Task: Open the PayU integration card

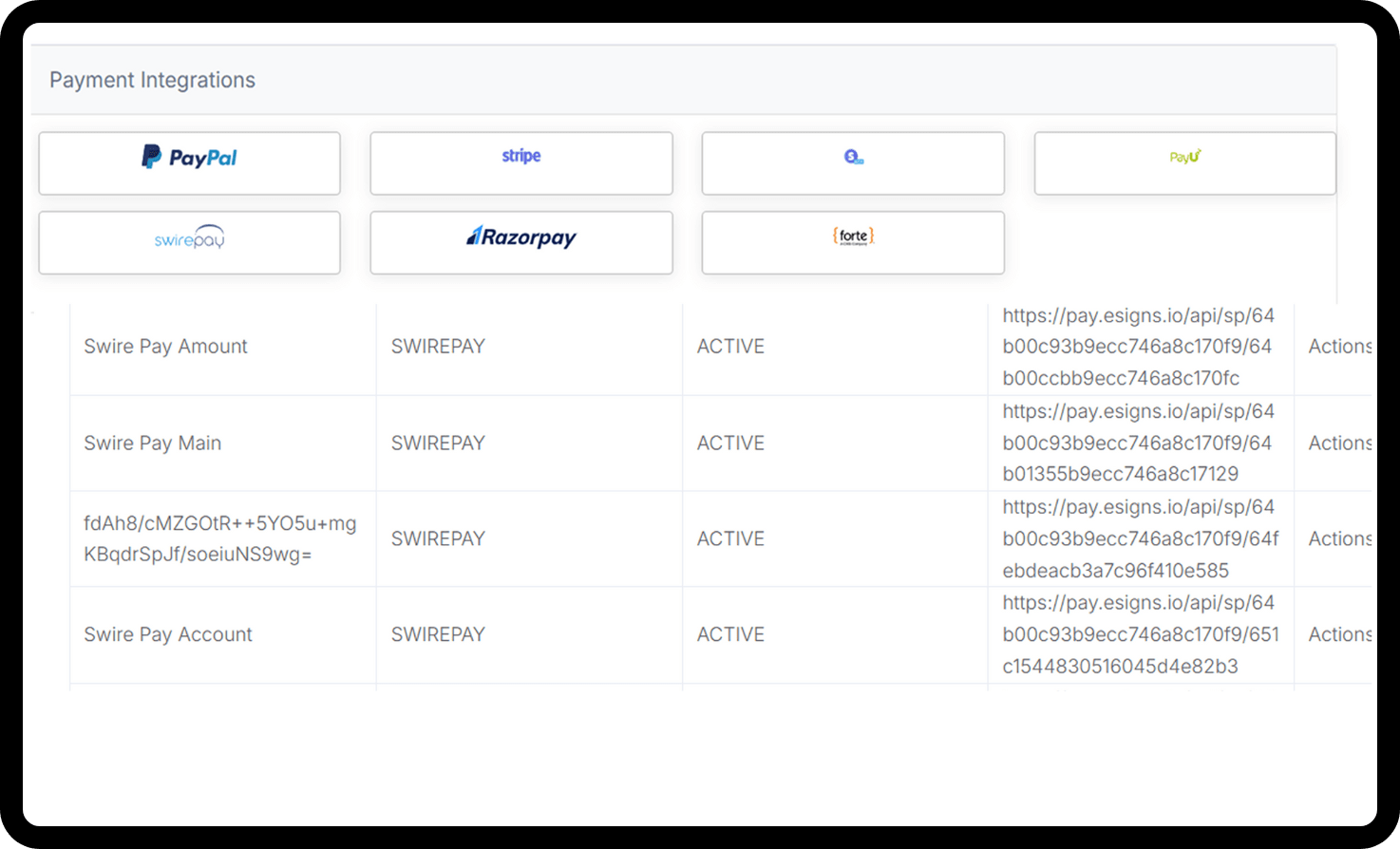Action: click(1184, 163)
